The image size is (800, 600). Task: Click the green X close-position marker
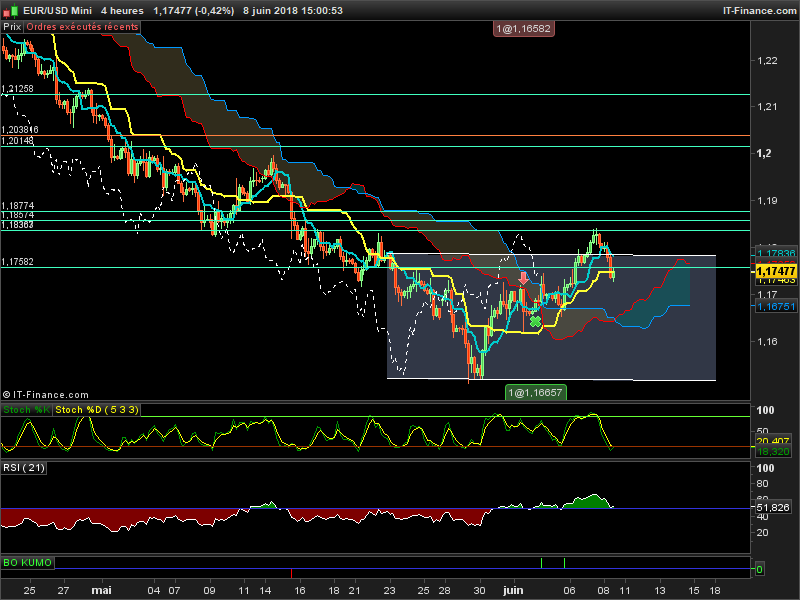coord(535,321)
